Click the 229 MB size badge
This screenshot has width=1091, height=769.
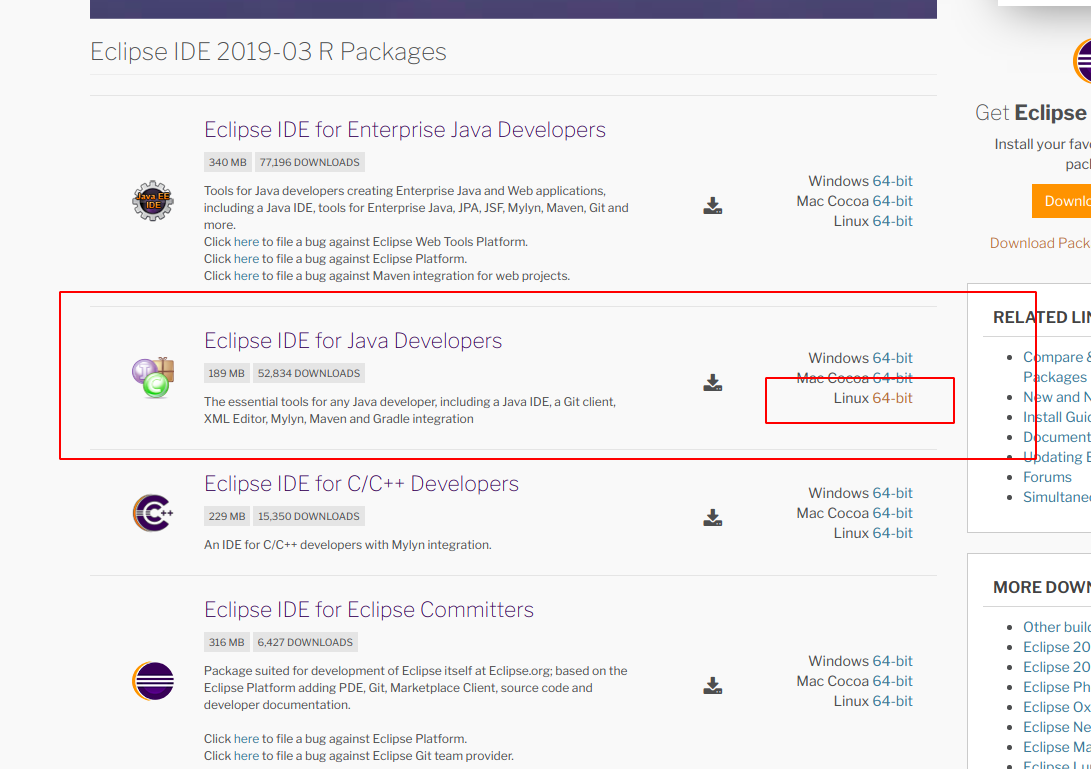[x=227, y=516]
